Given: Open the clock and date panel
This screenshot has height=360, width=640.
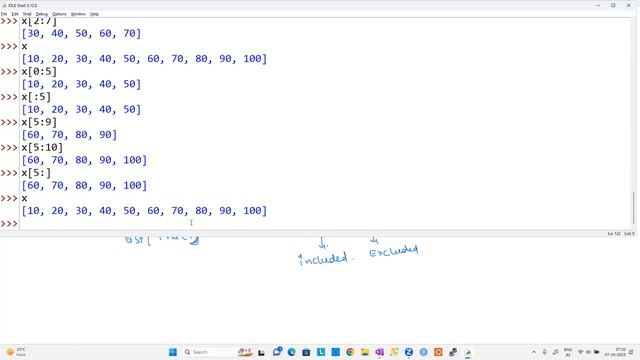Looking at the screenshot, I should point(615,352).
